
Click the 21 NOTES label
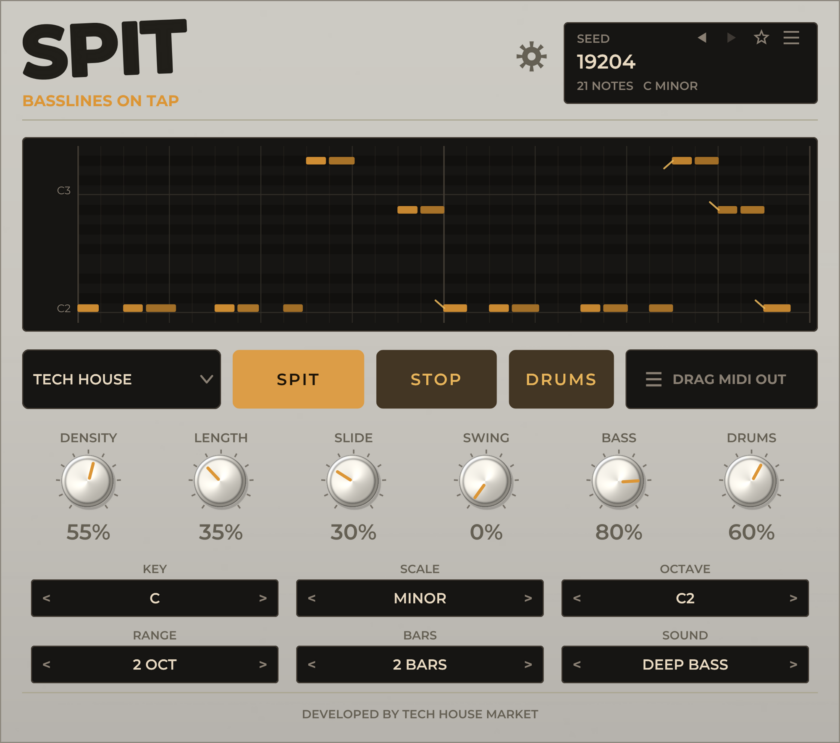click(x=605, y=86)
